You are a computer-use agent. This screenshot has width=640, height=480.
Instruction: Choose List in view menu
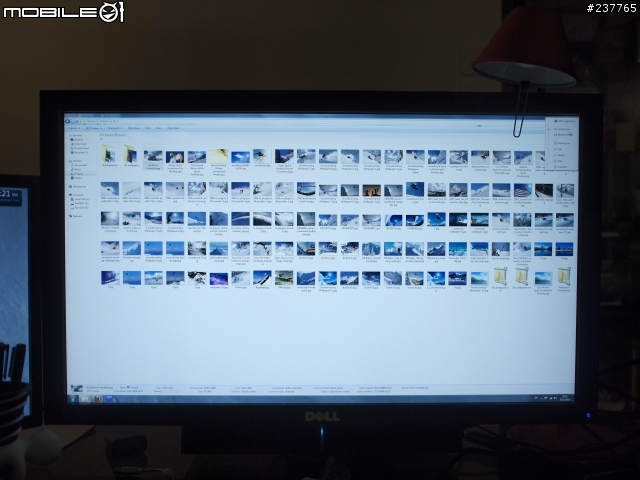click(558, 149)
